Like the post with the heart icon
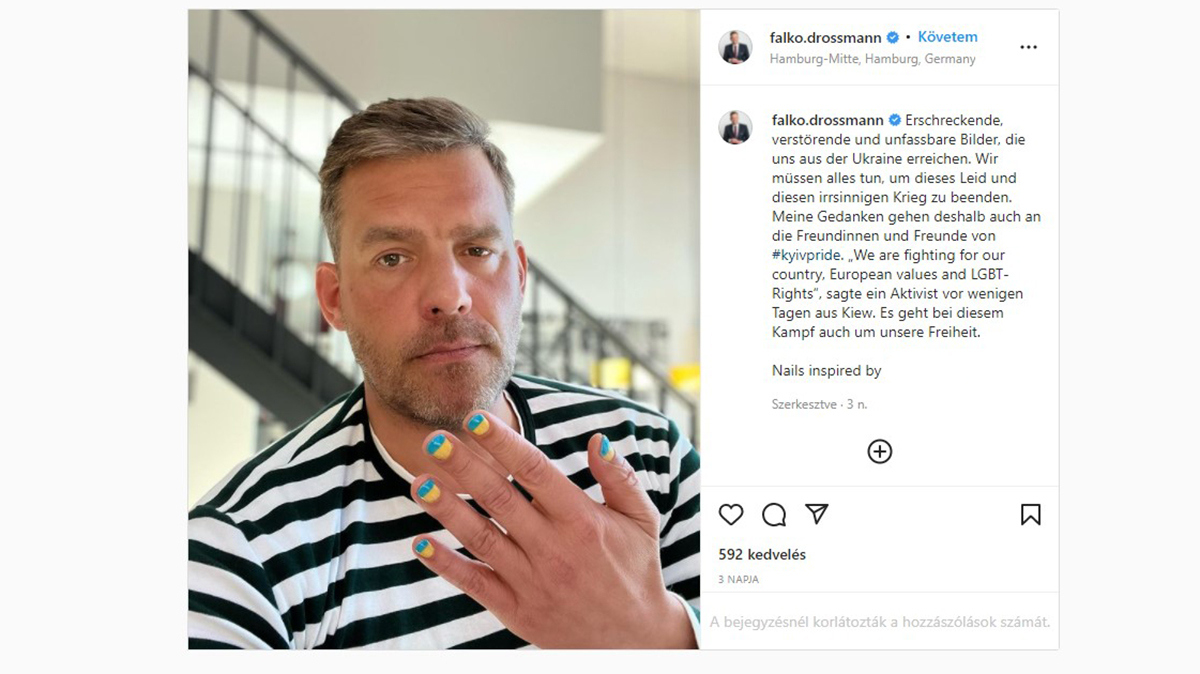1200x674 pixels. (731, 514)
